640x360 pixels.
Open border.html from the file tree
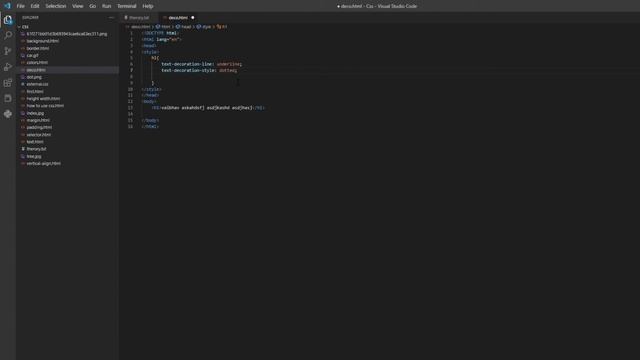pos(38,48)
